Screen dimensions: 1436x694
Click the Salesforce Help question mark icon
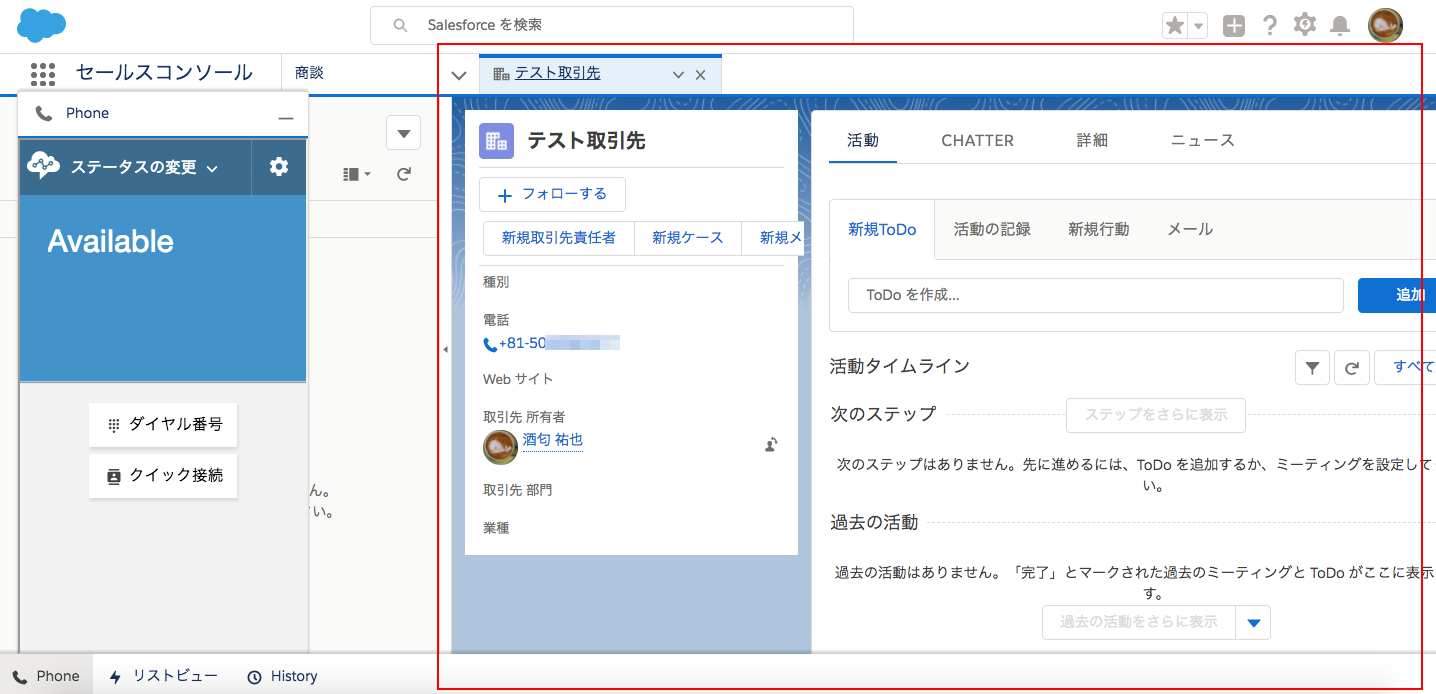pos(1269,24)
